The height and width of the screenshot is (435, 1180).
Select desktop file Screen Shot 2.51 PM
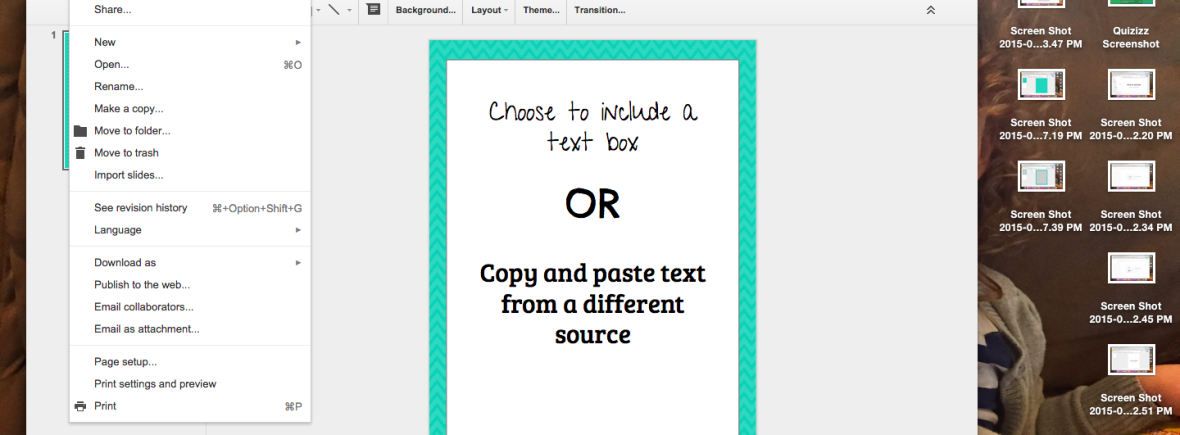[1131, 380]
